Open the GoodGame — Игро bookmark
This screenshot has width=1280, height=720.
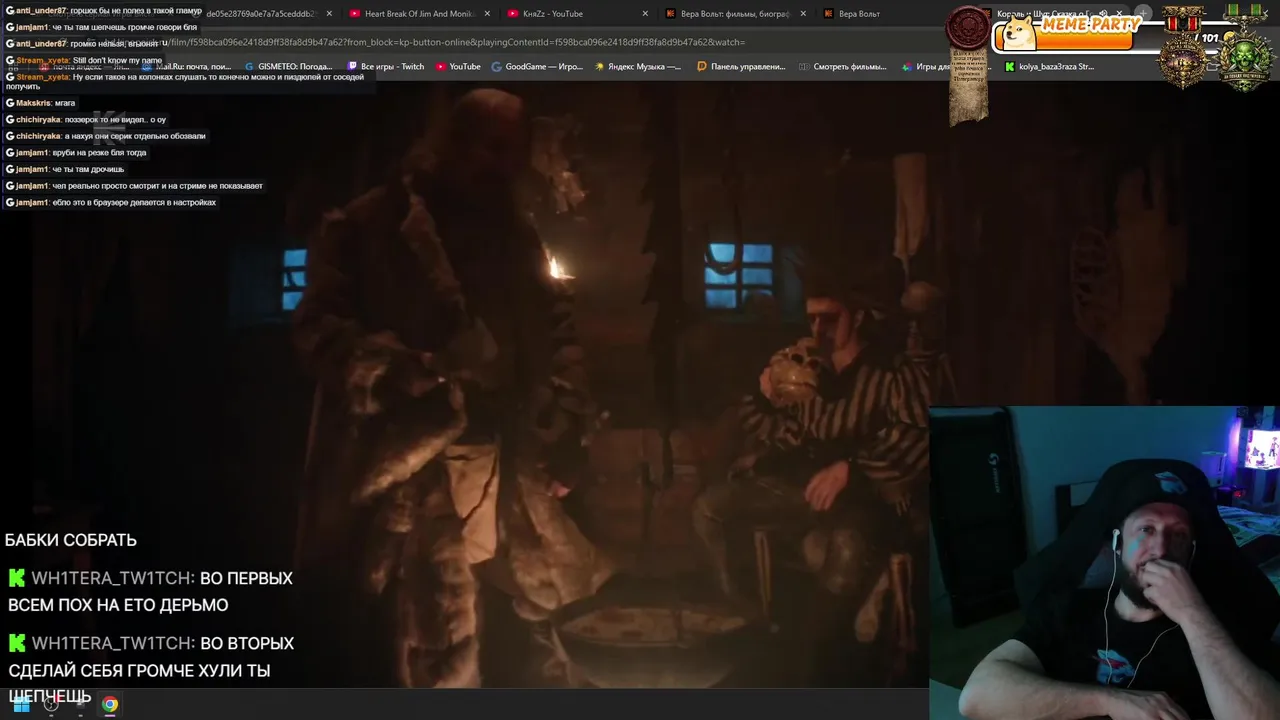click(x=537, y=67)
